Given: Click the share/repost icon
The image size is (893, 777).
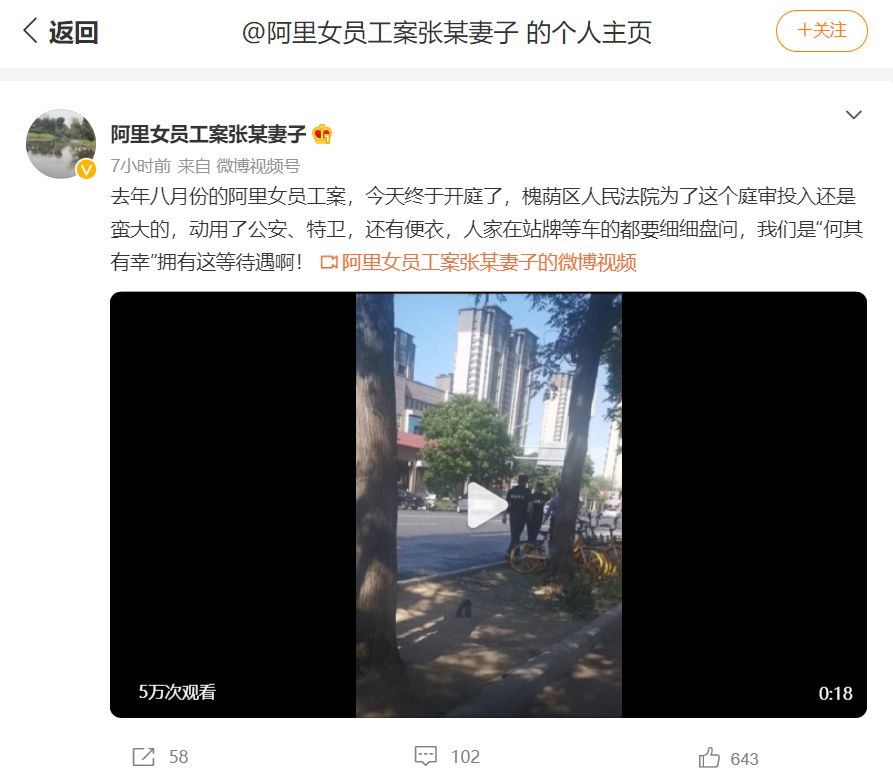Looking at the screenshot, I should pos(144,756).
